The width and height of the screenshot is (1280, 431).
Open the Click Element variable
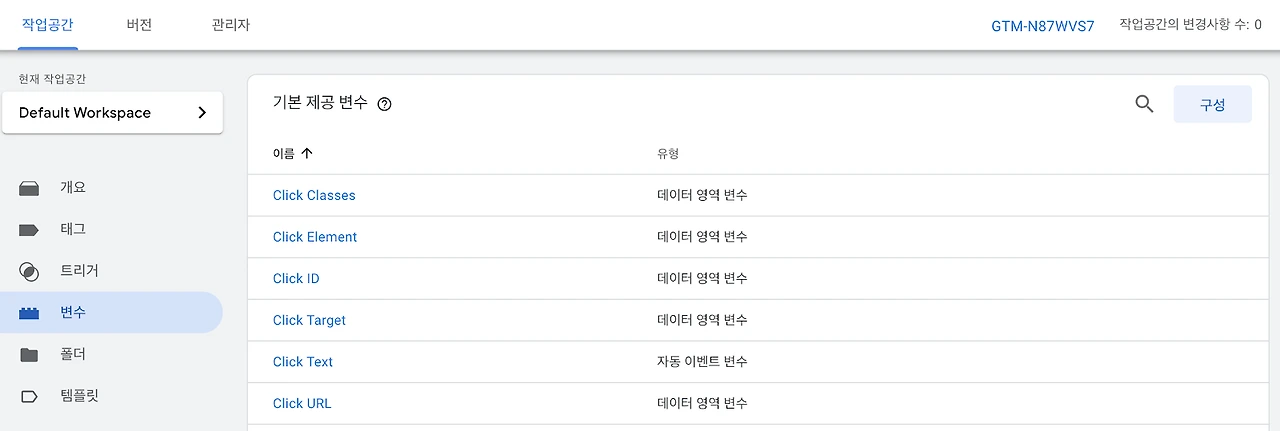pyautogui.click(x=315, y=237)
